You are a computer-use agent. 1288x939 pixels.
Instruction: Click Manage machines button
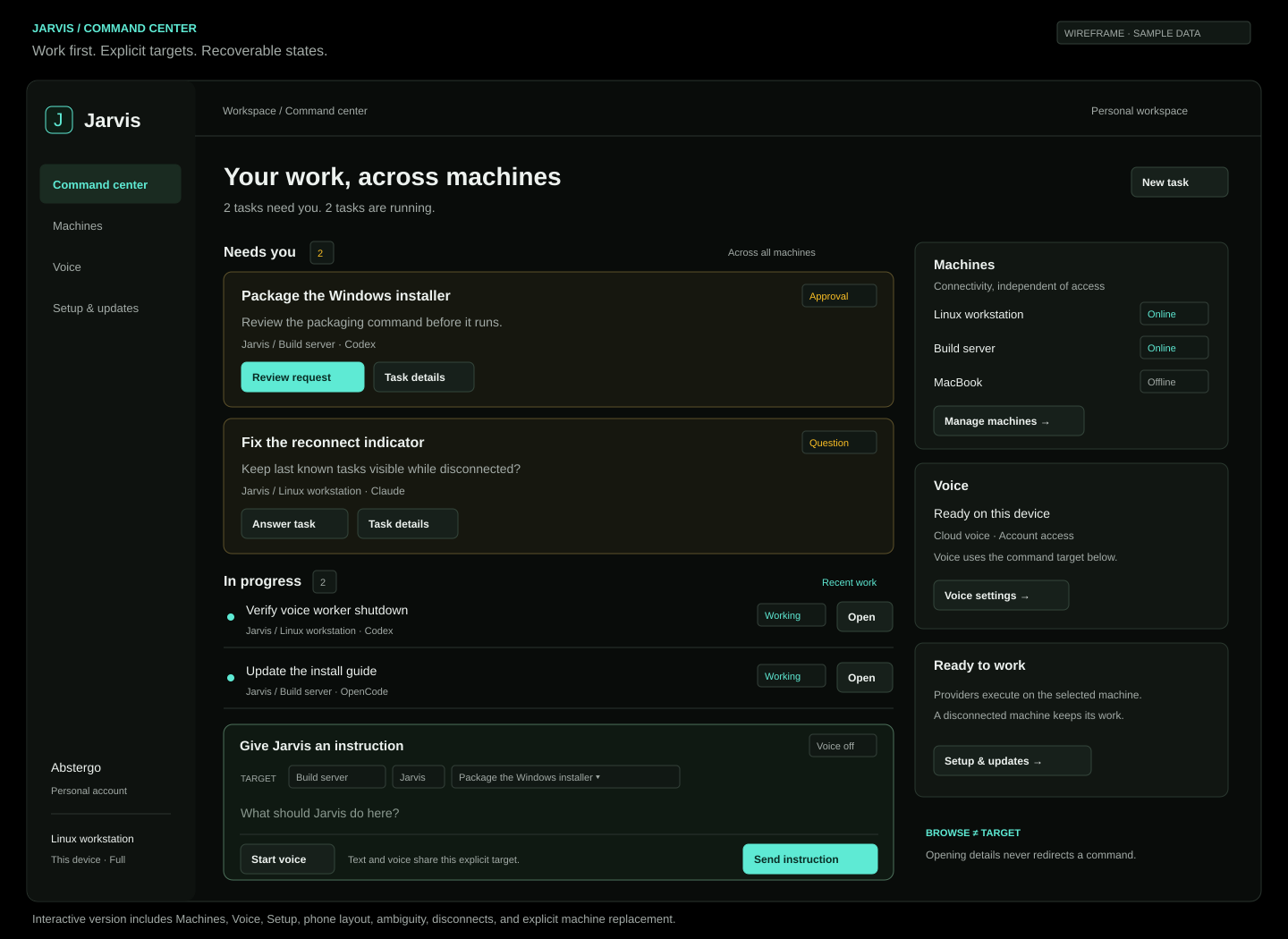click(1008, 420)
